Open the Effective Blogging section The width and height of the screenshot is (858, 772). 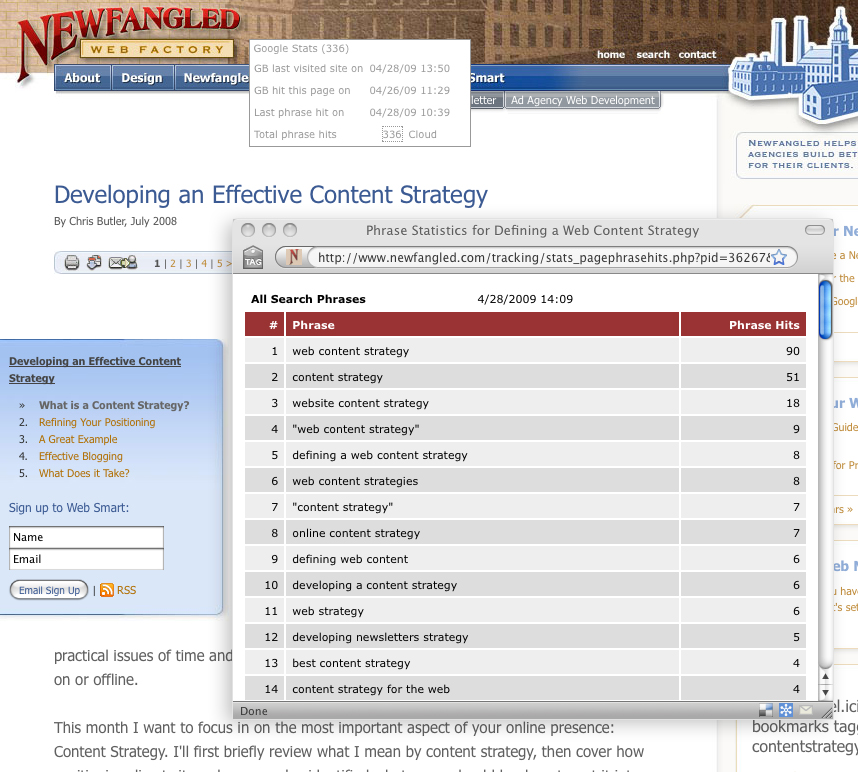pyautogui.click(x=80, y=456)
